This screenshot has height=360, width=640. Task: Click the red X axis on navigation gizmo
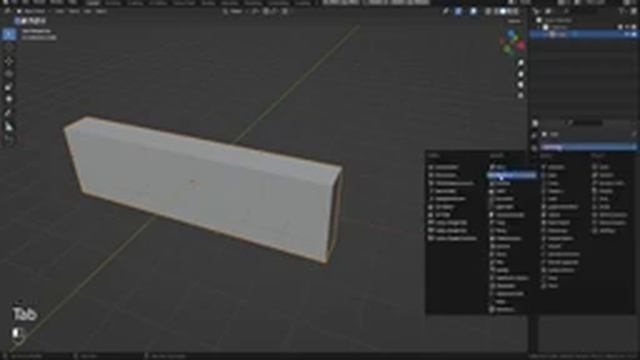(x=521, y=45)
